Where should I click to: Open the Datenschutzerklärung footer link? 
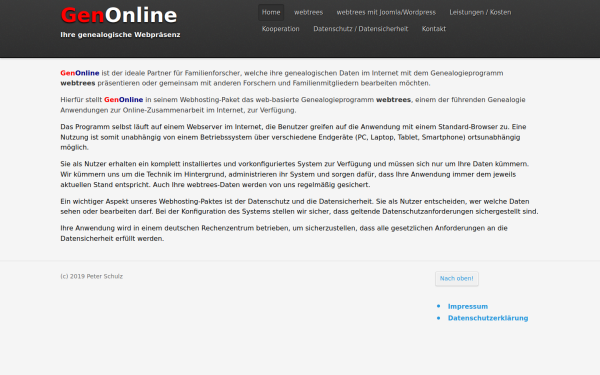(x=488, y=318)
